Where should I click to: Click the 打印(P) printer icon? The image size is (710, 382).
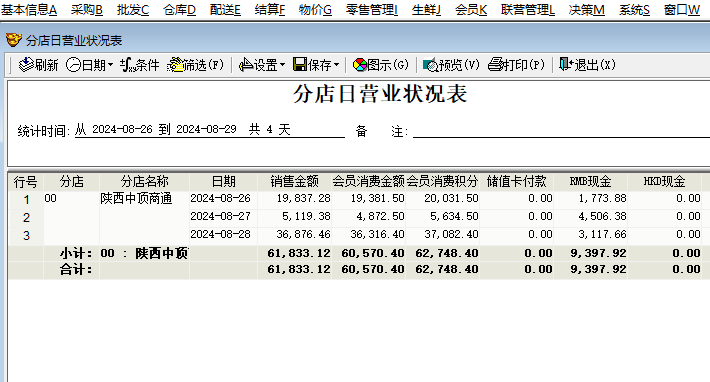pos(496,65)
